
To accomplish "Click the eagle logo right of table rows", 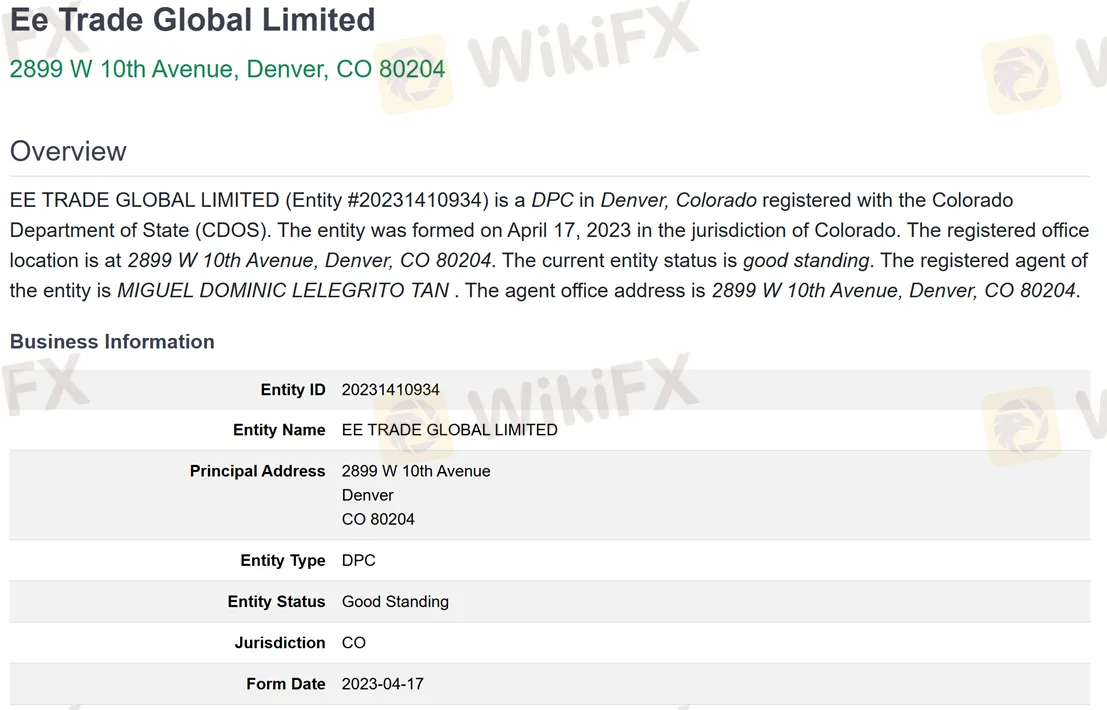I will pos(1020,426).
